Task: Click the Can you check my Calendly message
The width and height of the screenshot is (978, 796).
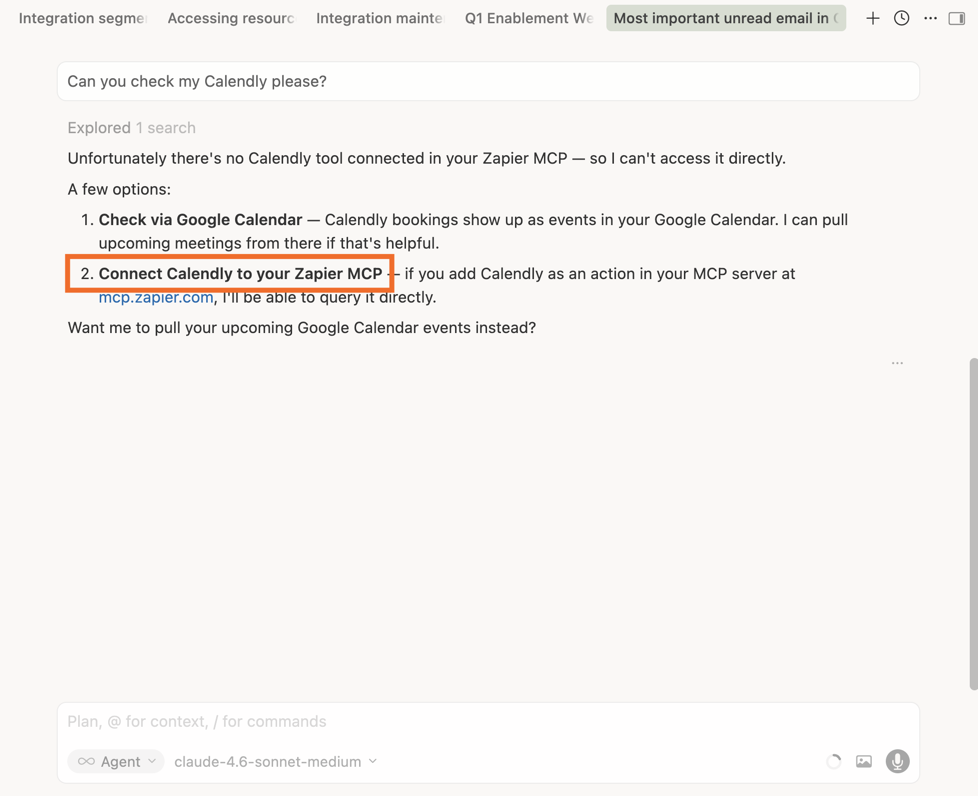Action: point(488,81)
